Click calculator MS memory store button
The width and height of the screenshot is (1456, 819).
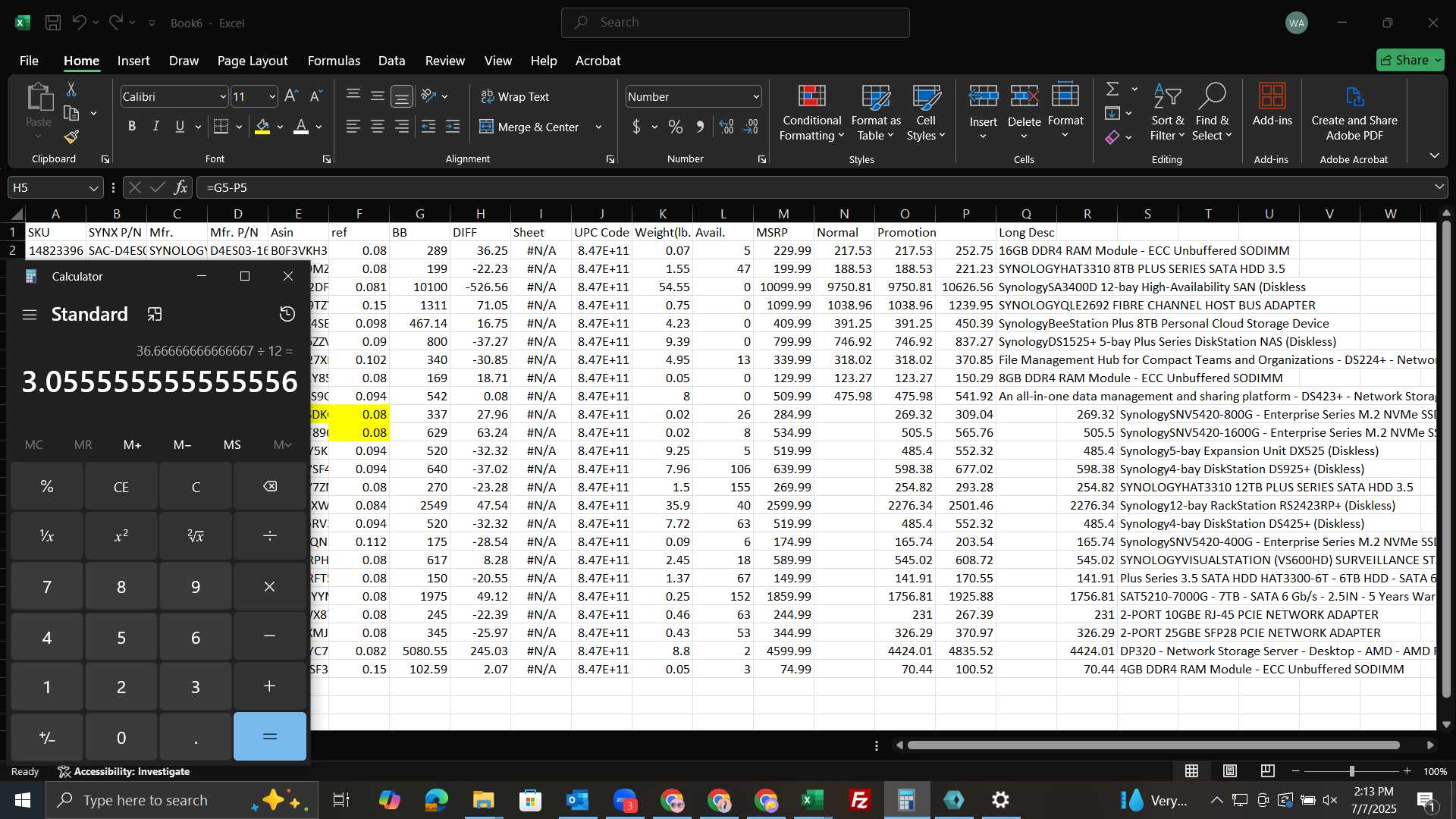232,444
